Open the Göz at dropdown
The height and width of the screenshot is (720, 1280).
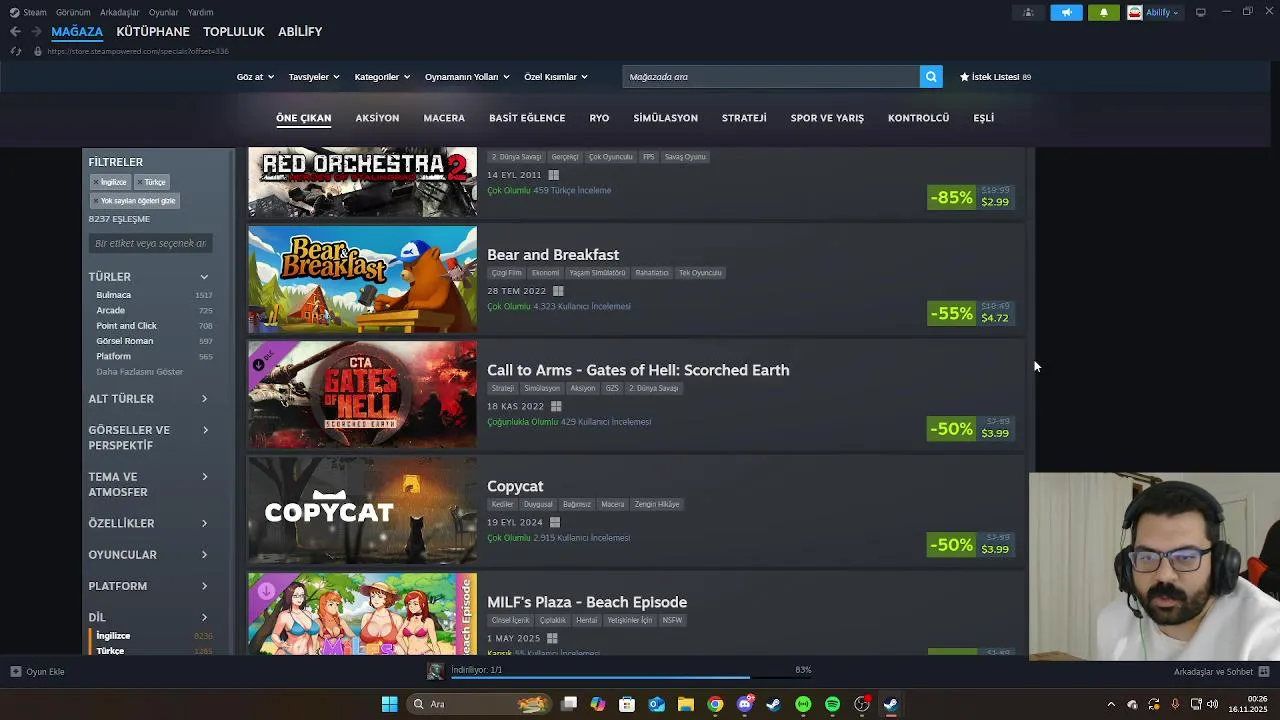pos(255,77)
